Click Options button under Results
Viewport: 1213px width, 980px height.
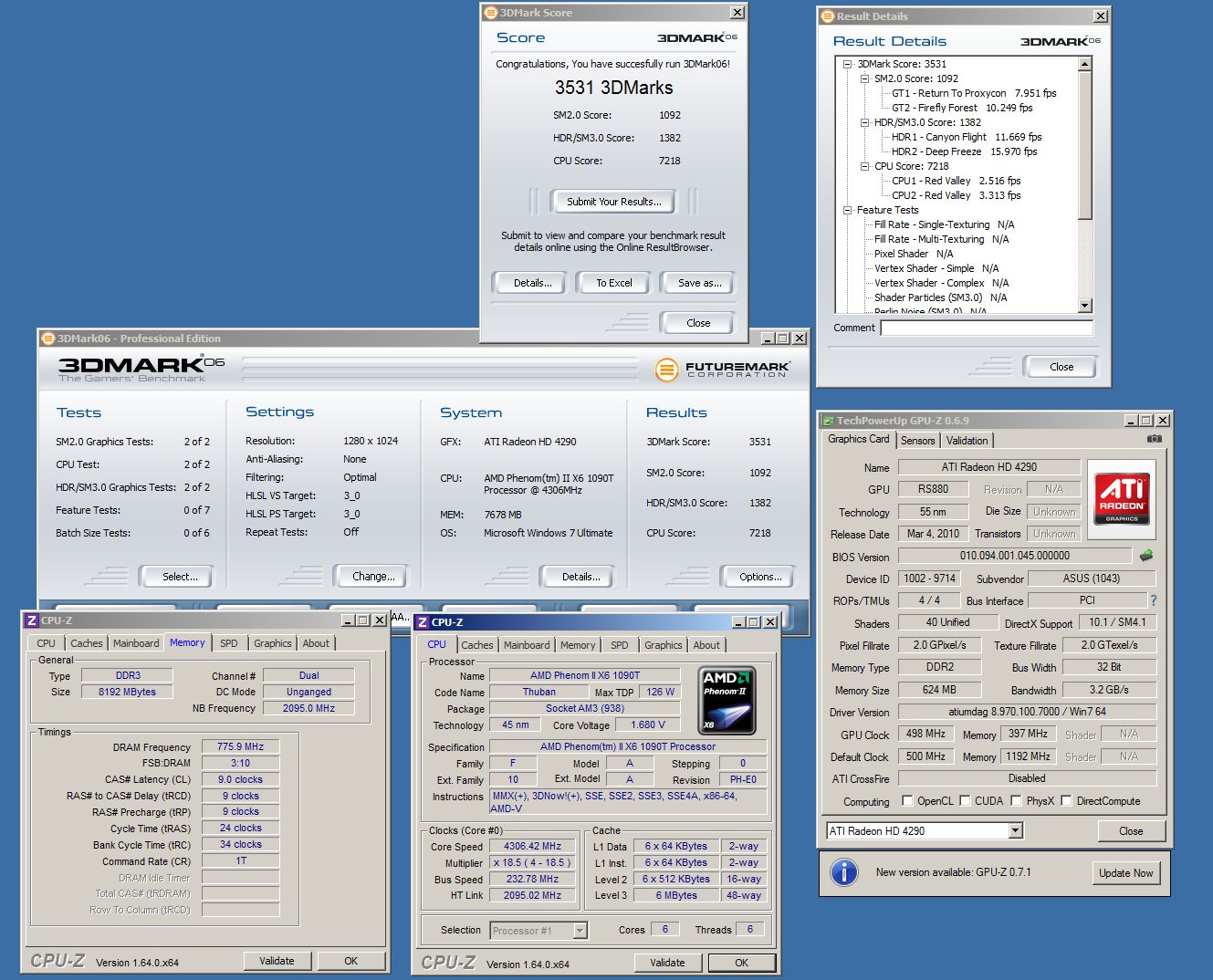pyautogui.click(x=760, y=577)
